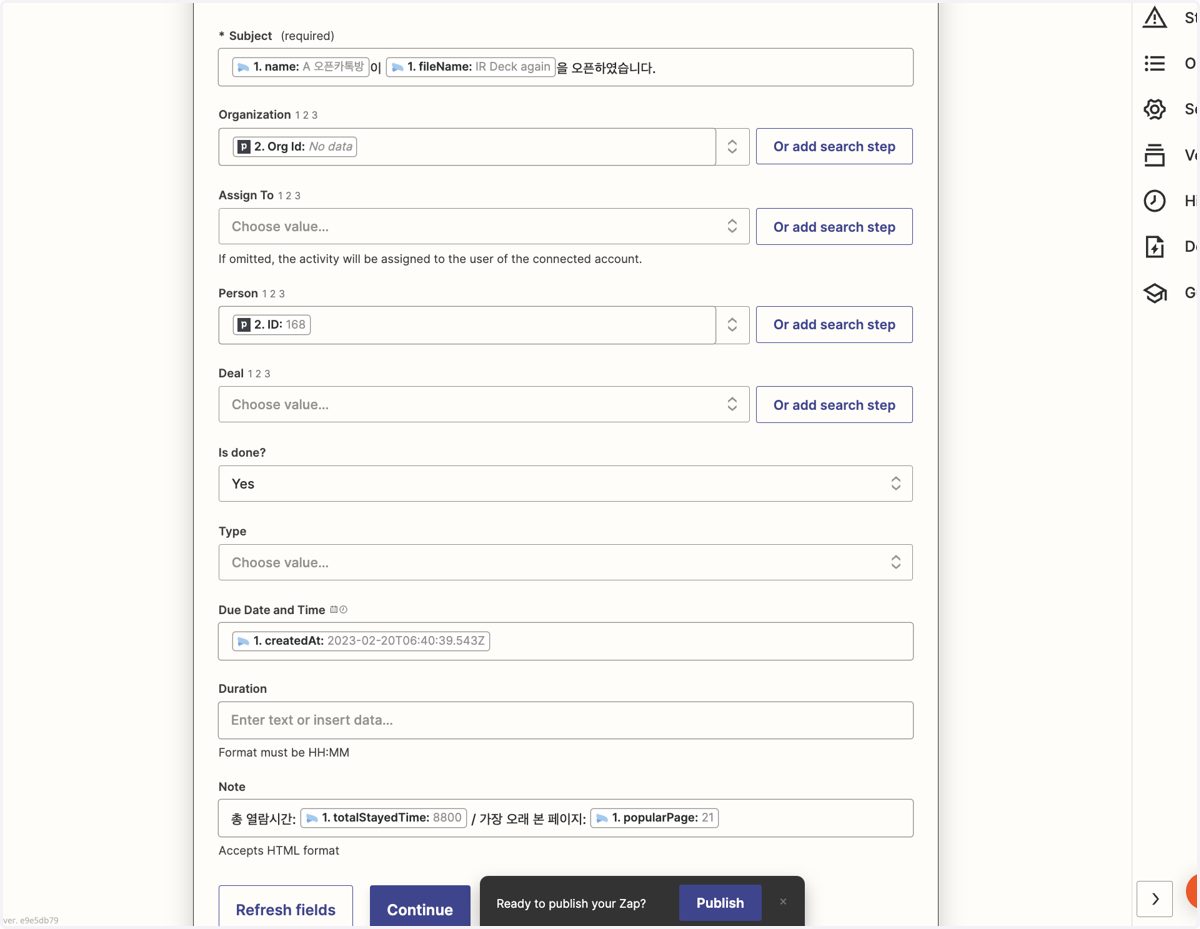Image resolution: width=1200 pixels, height=929 pixels.
Task: Click the 'If omitted' assignment hint text
Action: [x=430, y=259]
